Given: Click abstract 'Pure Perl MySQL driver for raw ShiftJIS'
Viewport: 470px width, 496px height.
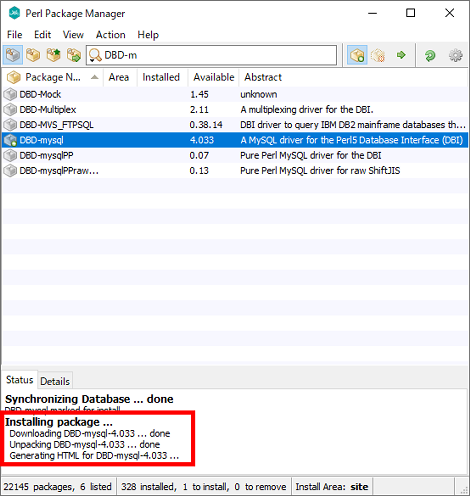Looking at the screenshot, I should (320, 171).
